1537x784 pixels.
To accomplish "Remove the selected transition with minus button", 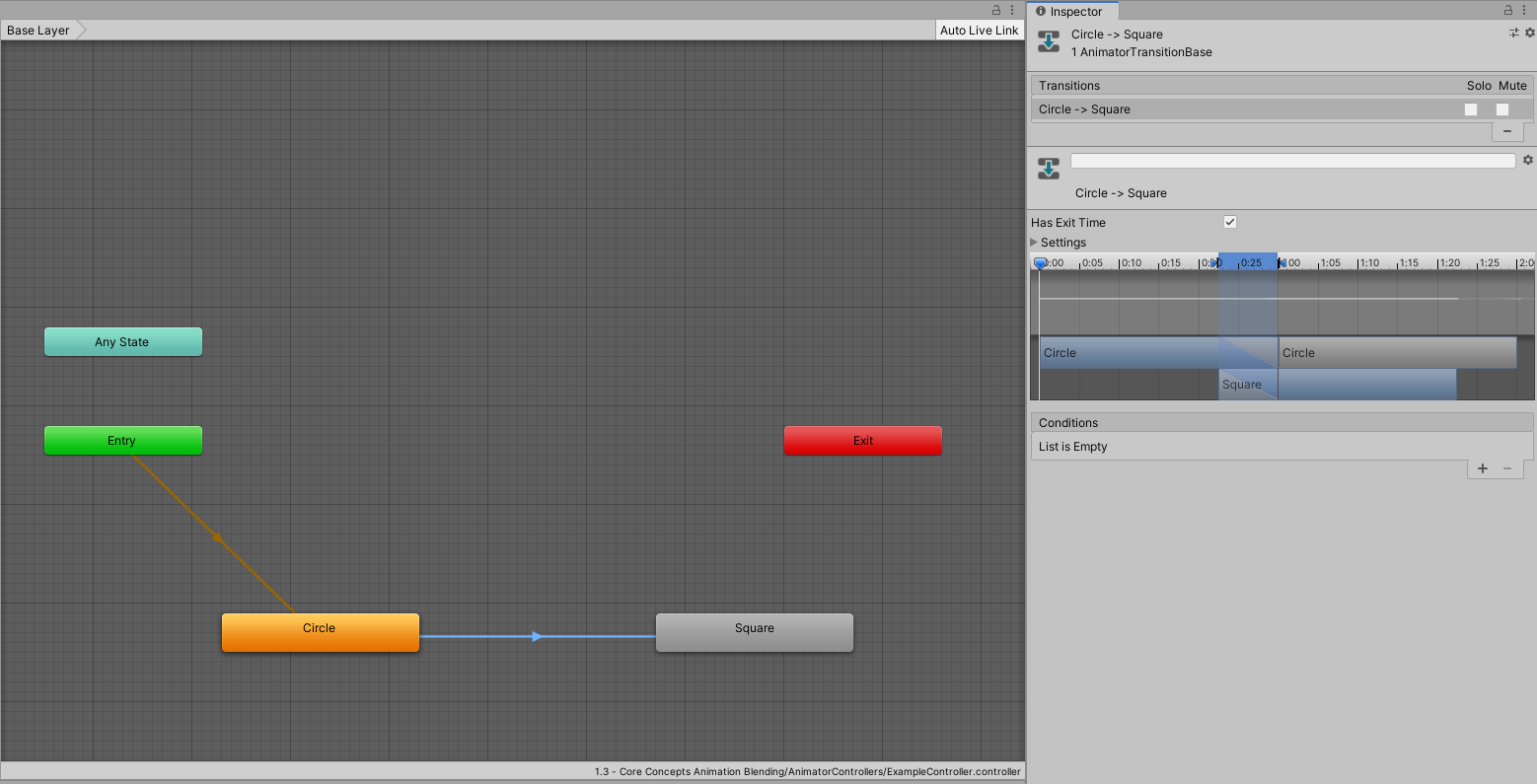I will (1507, 131).
